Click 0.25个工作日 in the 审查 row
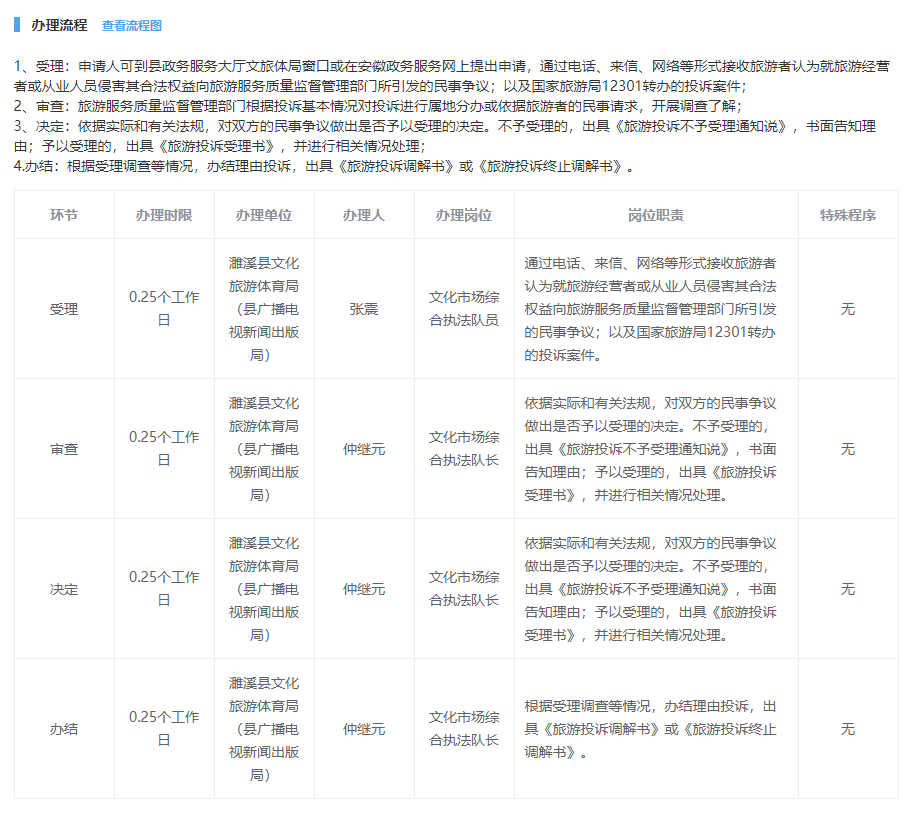Screen dimensions: 924x820 click(164, 449)
